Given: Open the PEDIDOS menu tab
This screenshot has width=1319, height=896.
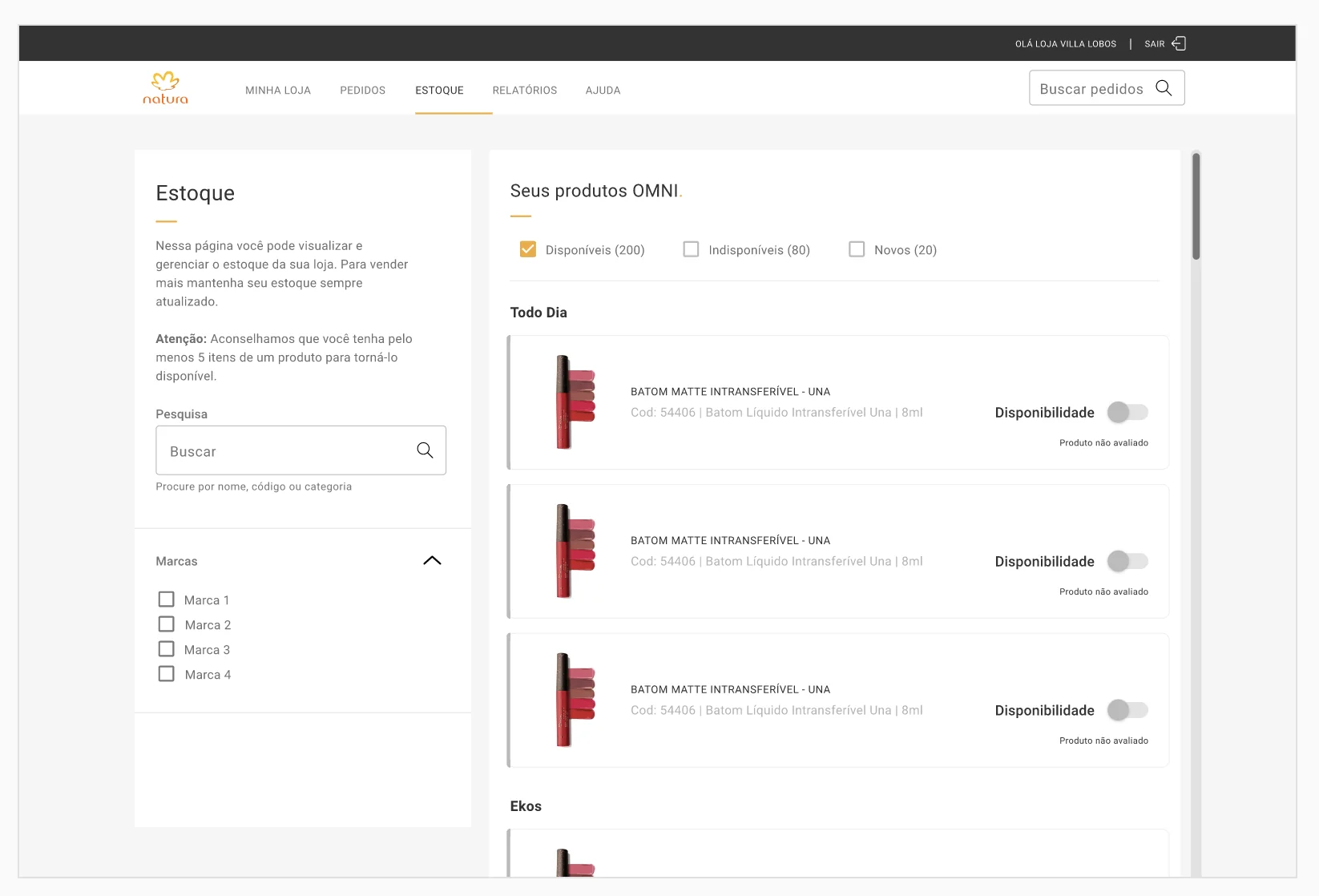Looking at the screenshot, I should [362, 91].
